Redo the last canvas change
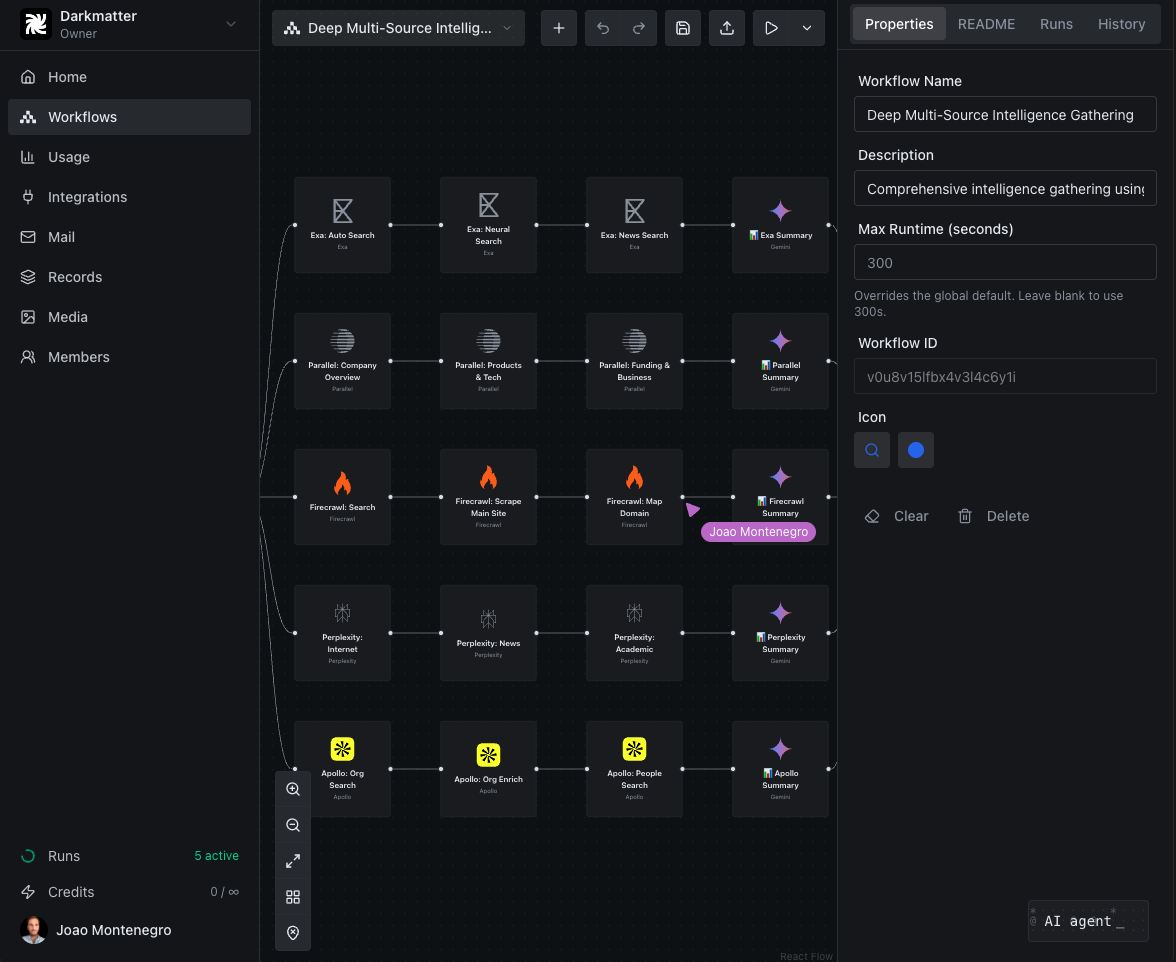The image size is (1176, 962). click(638, 28)
